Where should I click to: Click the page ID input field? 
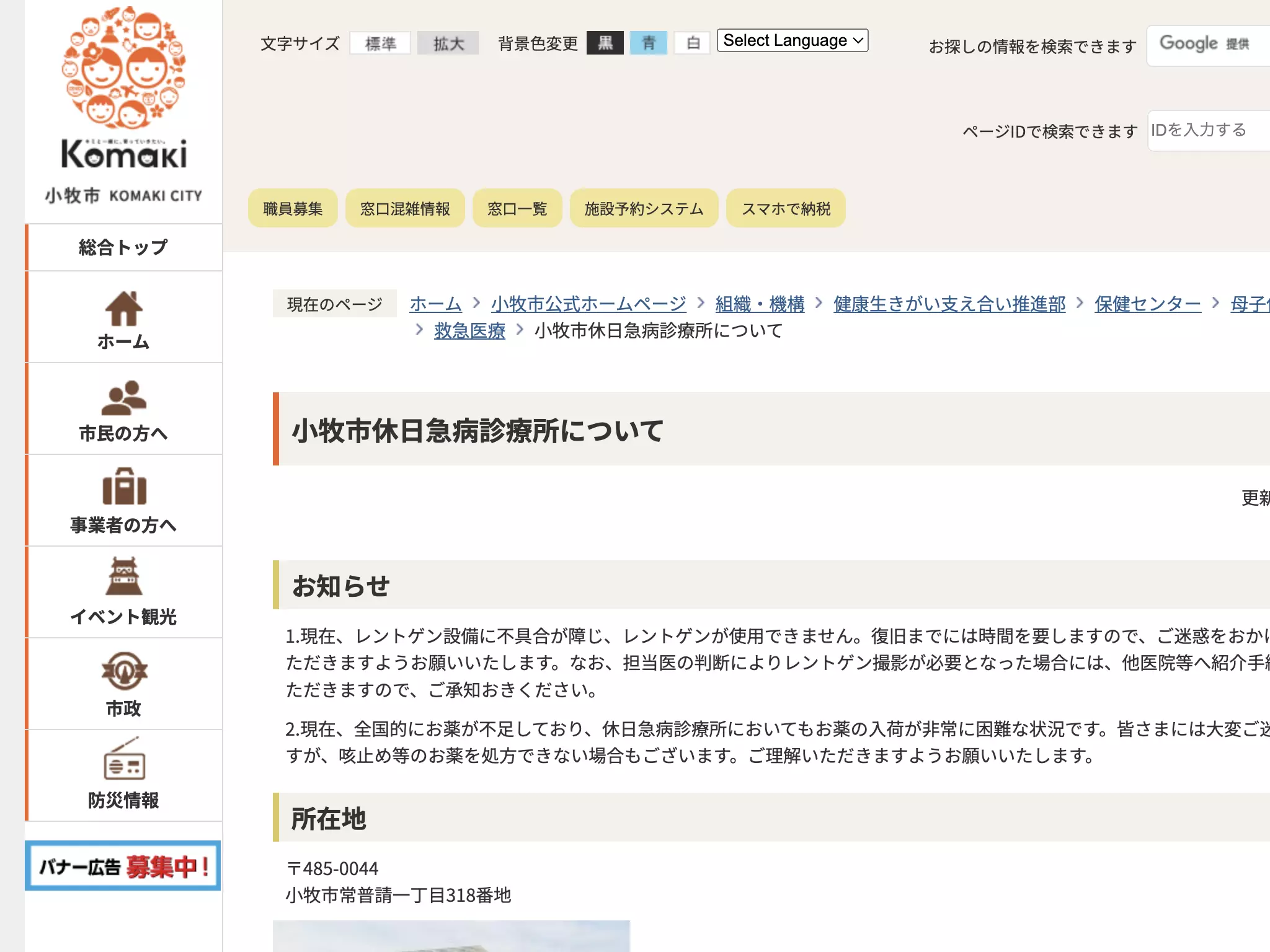click(1209, 130)
